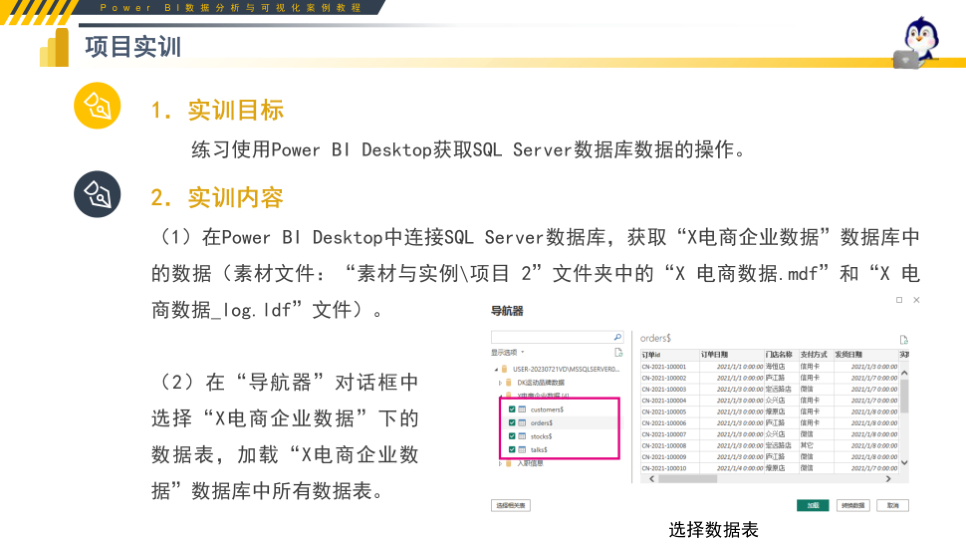Close the Navigator dialog
Viewport: 966px width, 544px height.
coord(916,300)
